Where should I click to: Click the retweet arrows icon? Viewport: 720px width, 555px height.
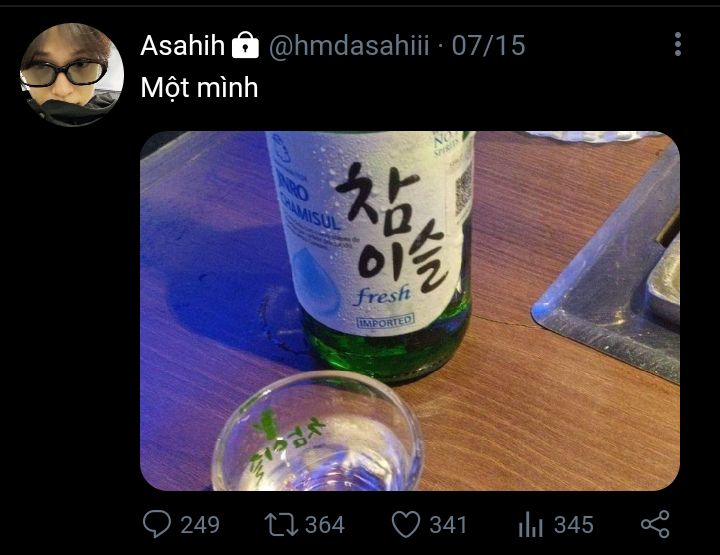[x=281, y=525]
